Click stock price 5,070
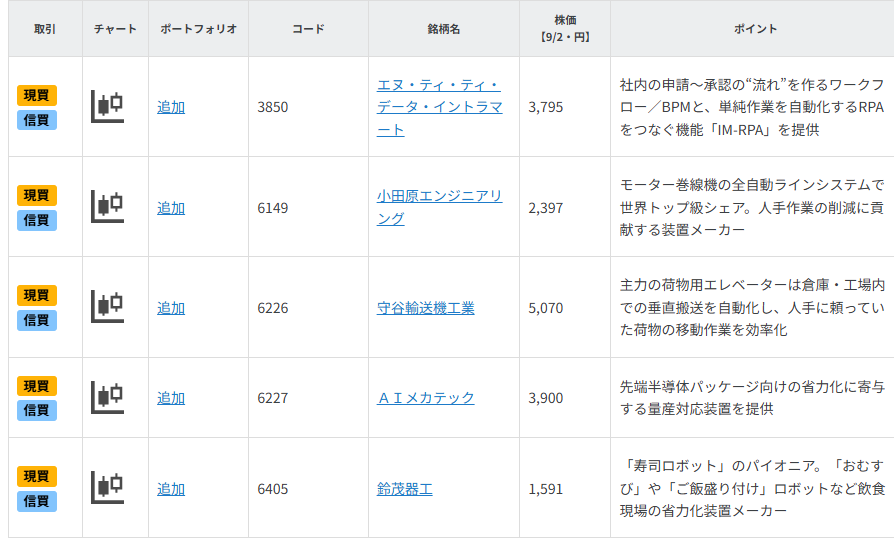Viewport: 894px width, 553px height. click(x=546, y=308)
